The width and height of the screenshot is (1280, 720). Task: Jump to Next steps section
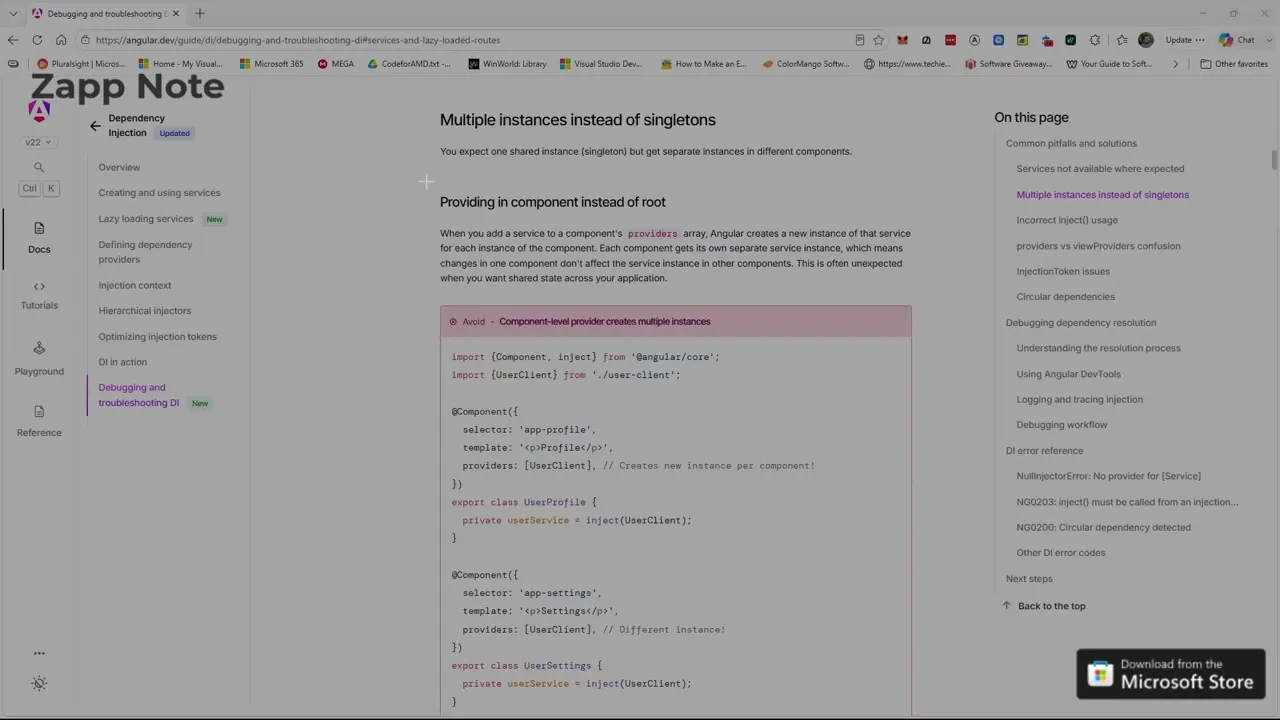tap(1029, 579)
